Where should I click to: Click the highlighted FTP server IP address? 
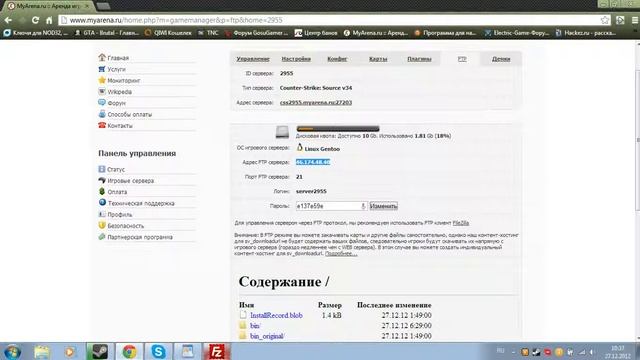313,162
